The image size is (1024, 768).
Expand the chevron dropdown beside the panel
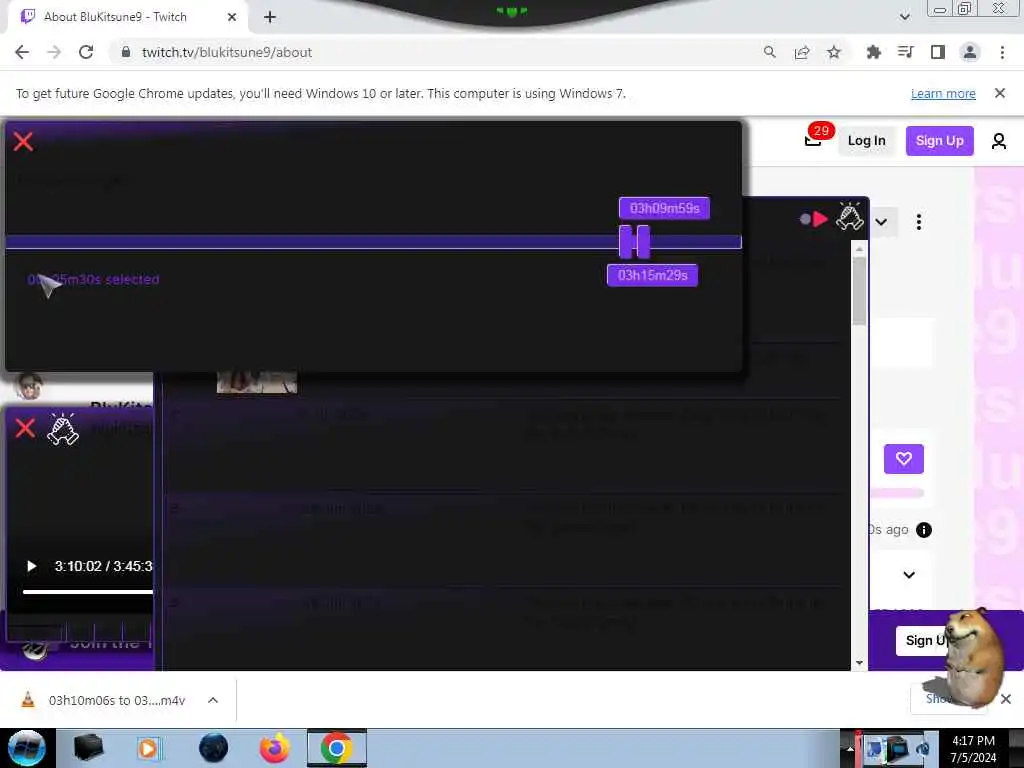pos(881,222)
